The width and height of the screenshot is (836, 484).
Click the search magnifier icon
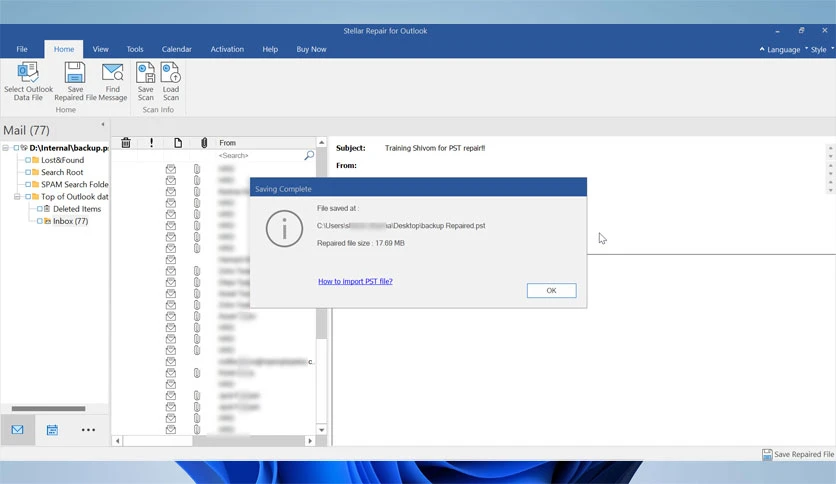coord(309,155)
